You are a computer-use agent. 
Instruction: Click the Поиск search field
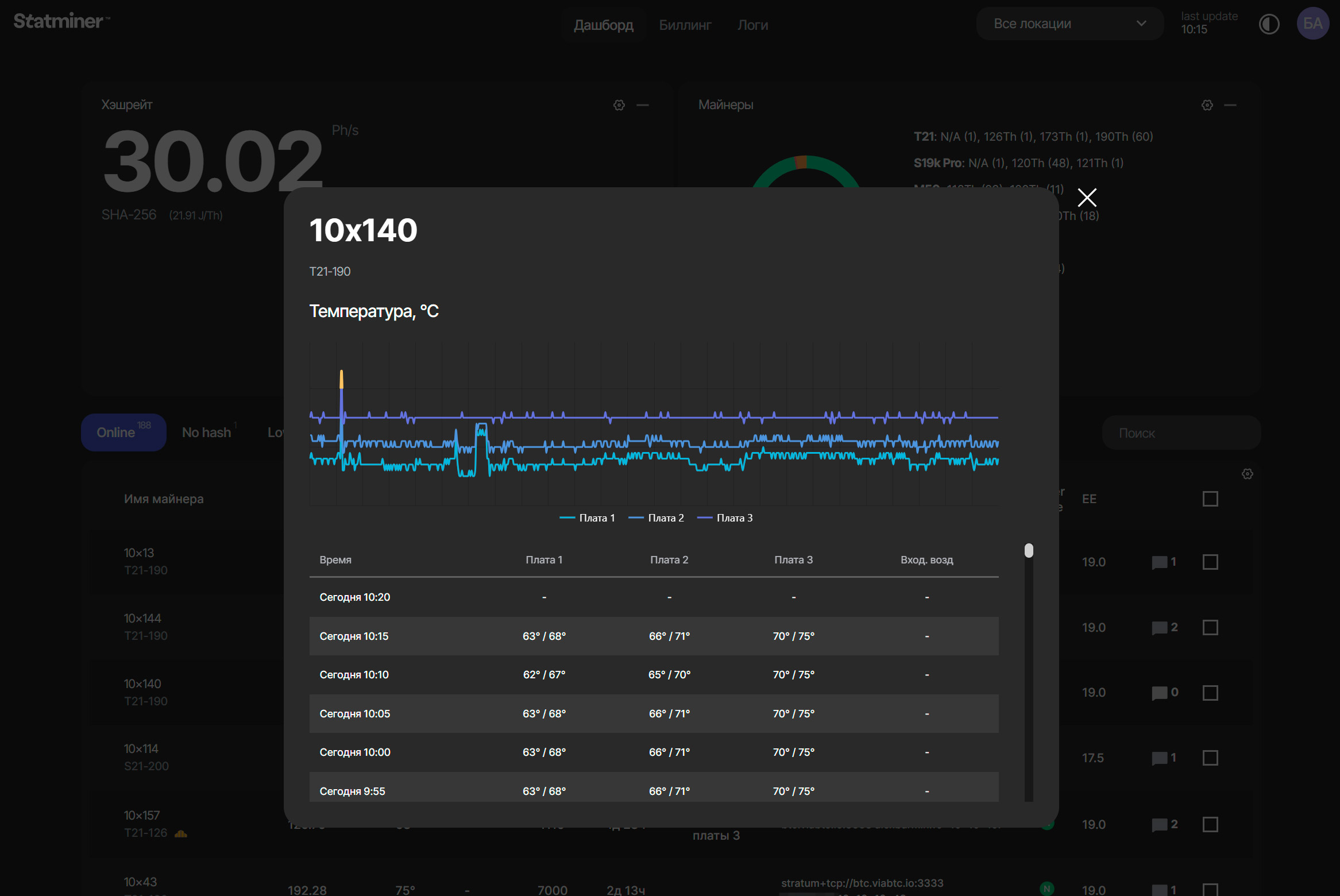click(1181, 432)
